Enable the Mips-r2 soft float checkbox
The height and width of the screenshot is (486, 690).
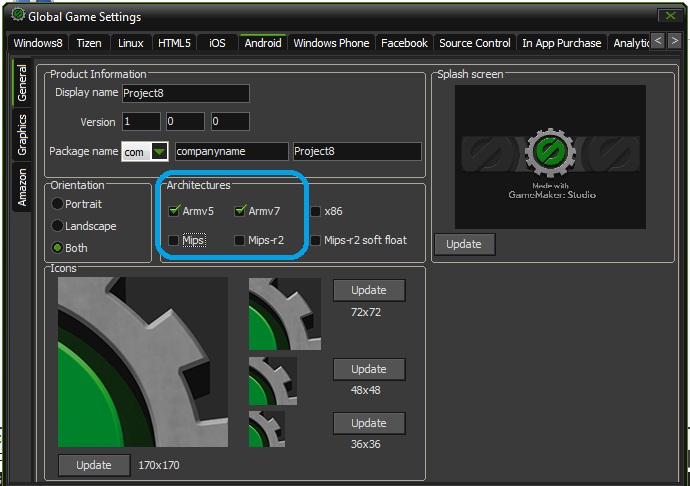315,240
